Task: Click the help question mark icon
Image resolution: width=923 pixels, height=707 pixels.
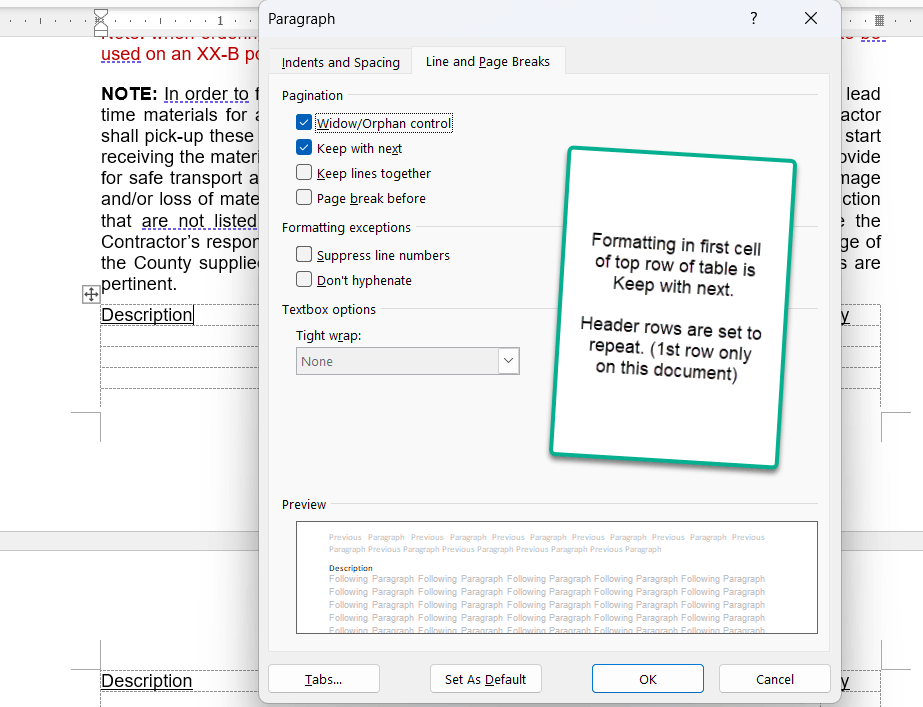Action: (x=753, y=19)
